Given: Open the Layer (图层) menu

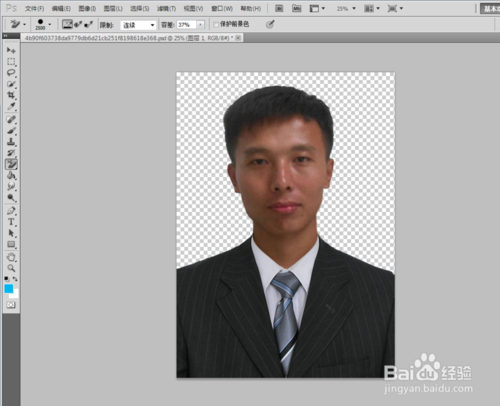Looking at the screenshot, I should click(x=113, y=8).
